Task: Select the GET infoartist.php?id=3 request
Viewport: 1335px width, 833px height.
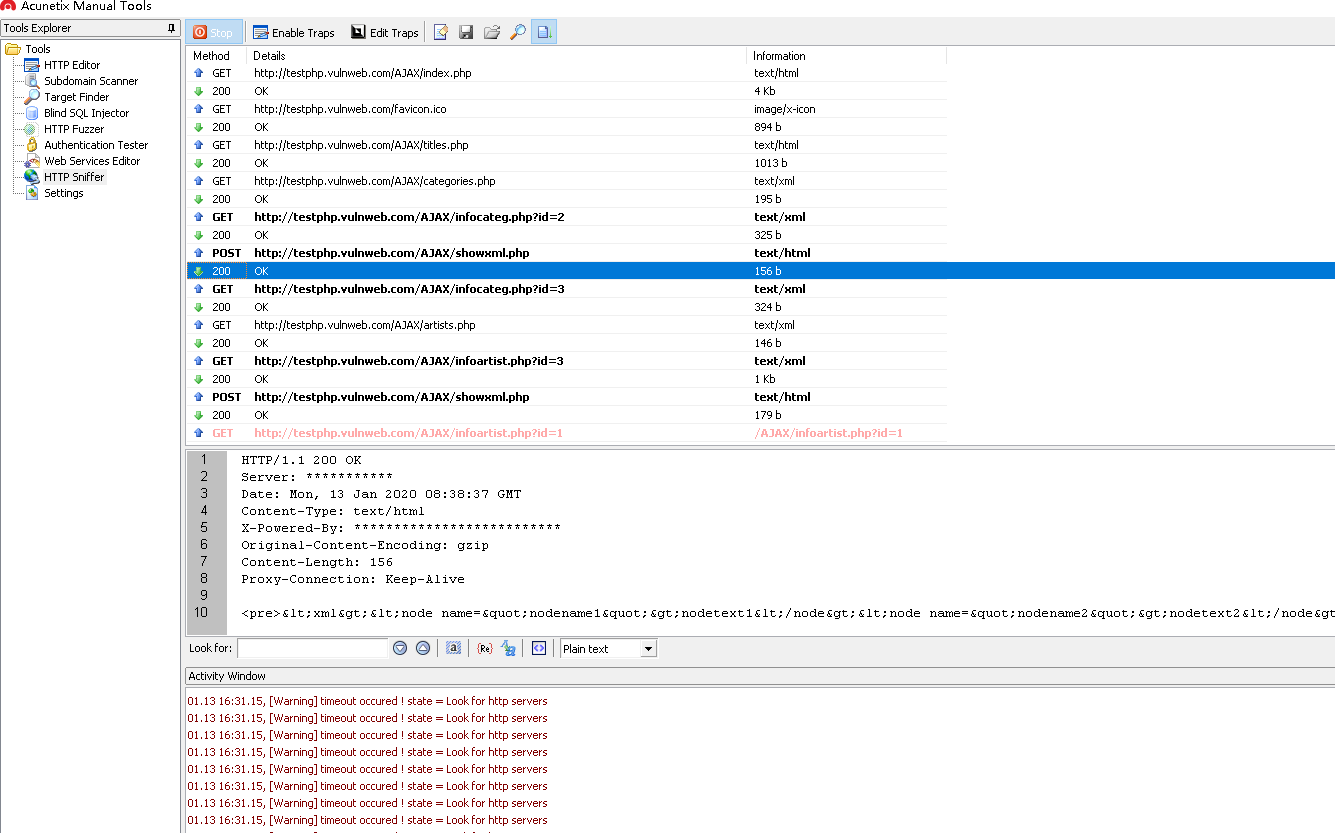Action: 567,361
